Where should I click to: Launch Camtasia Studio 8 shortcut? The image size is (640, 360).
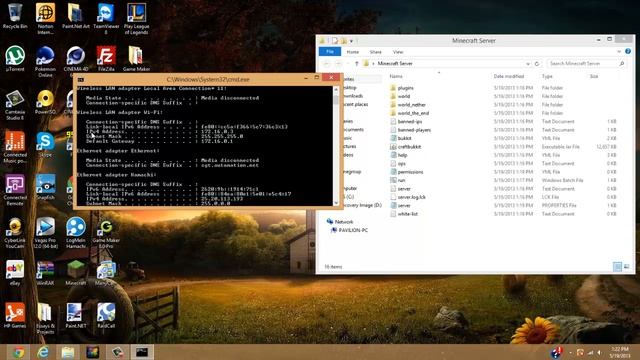click(x=15, y=105)
